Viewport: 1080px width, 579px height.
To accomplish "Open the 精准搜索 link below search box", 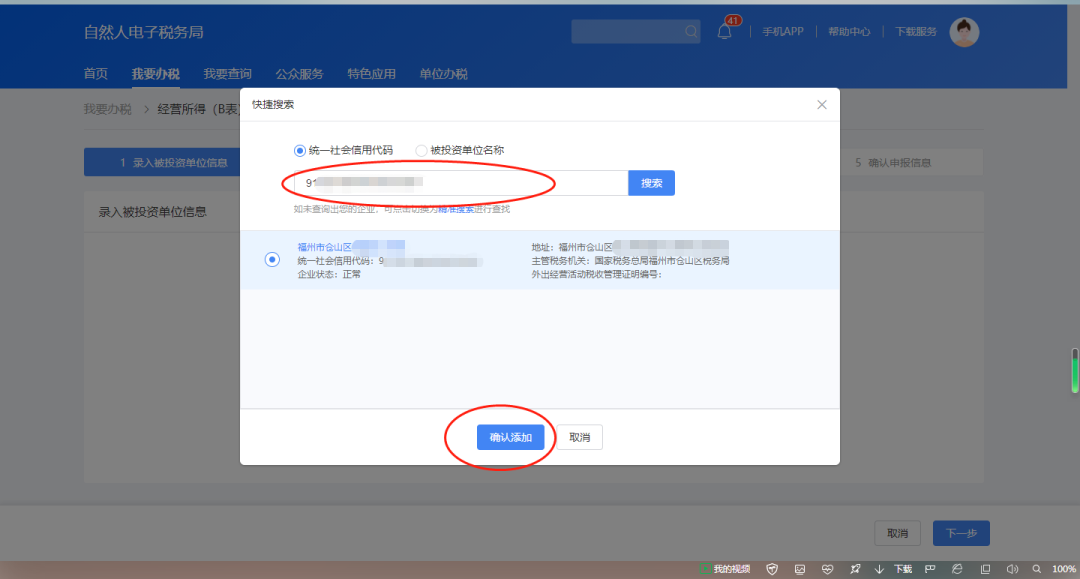I will (x=456, y=209).
